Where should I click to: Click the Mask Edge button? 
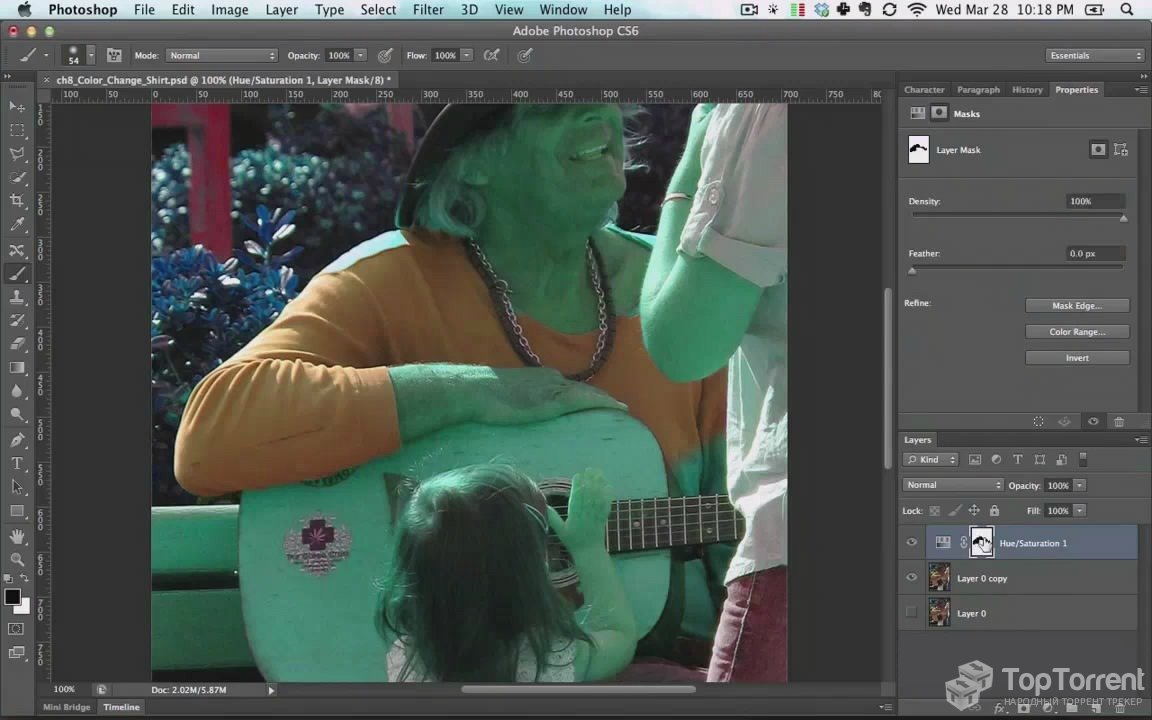tap(1077, 306)
